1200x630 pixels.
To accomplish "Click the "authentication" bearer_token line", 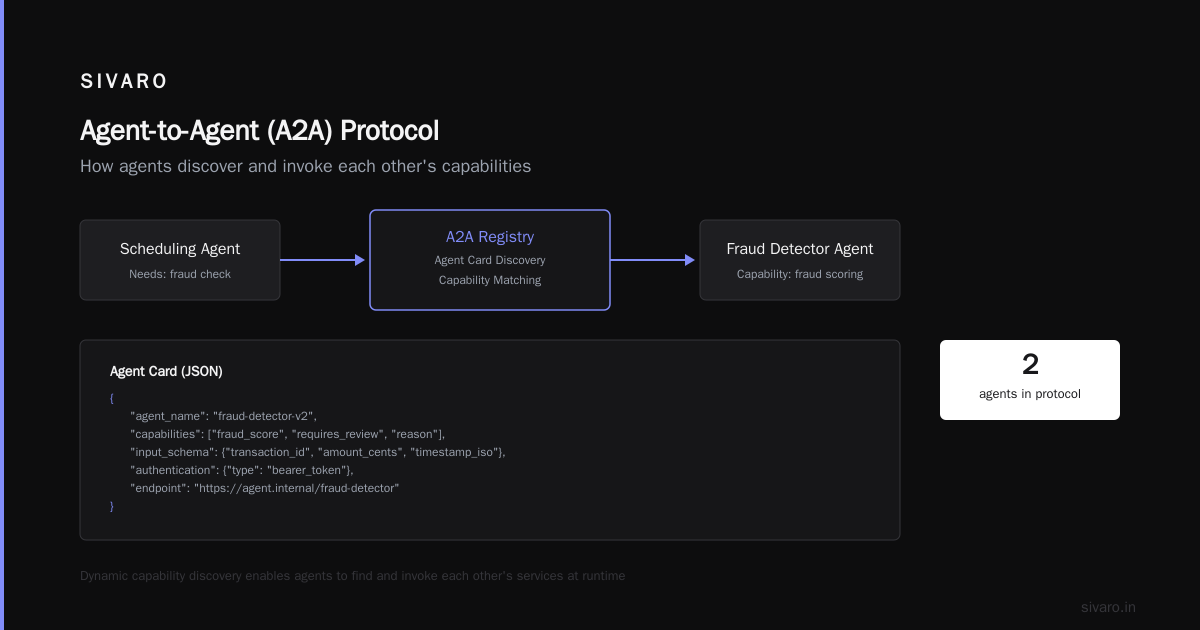I will (x=242, y=470).
